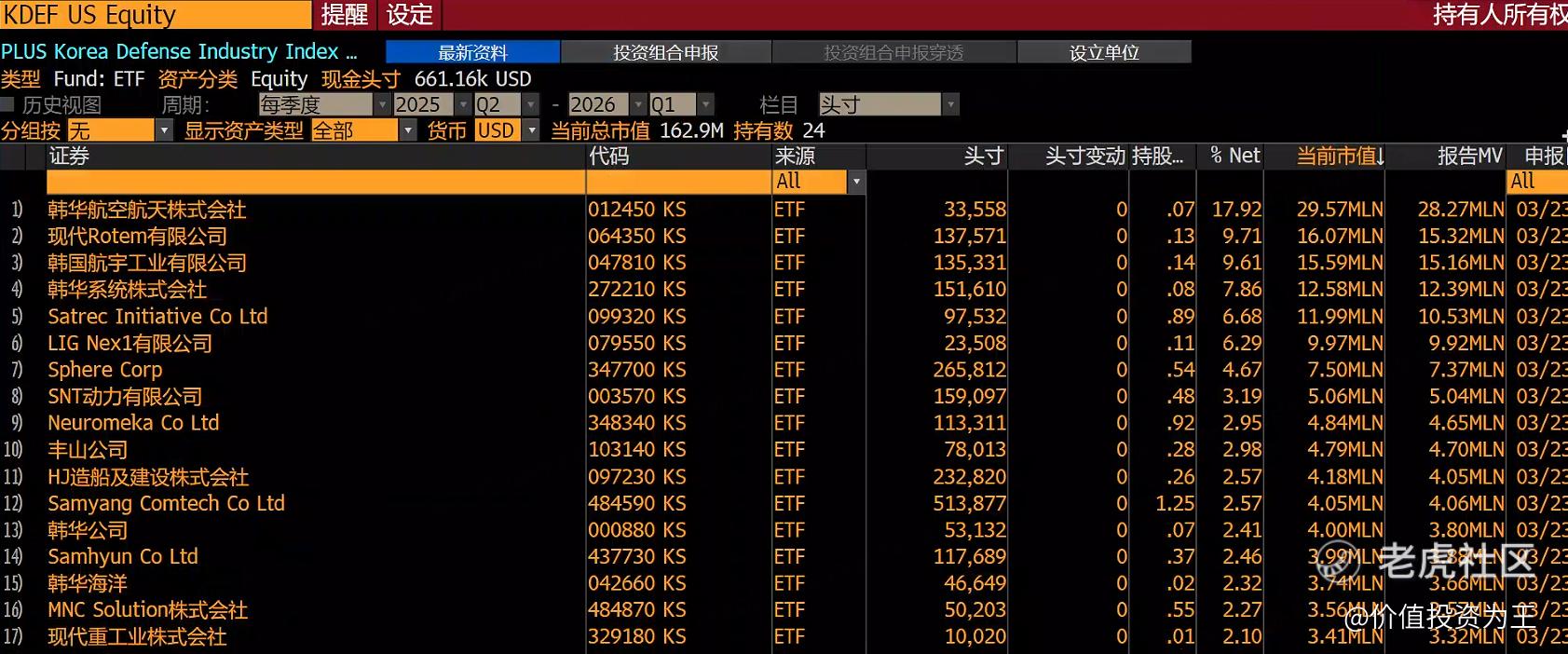1568x654 pixels.
Task: Open the 申报 All filter field
Action: [1536, 182]
